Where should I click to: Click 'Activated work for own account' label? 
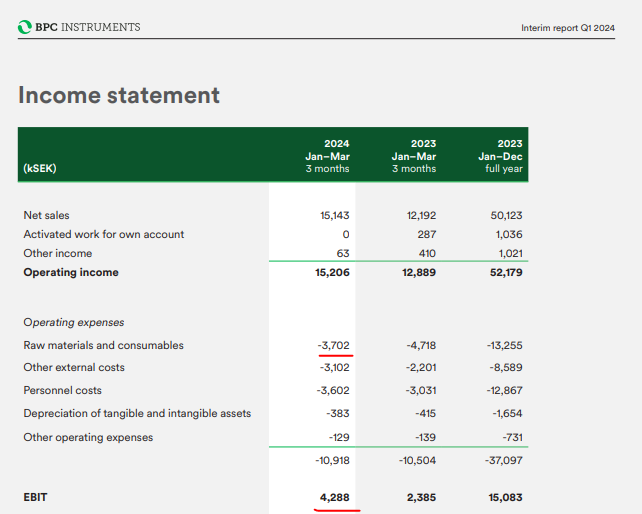click(x=104, y=234)
